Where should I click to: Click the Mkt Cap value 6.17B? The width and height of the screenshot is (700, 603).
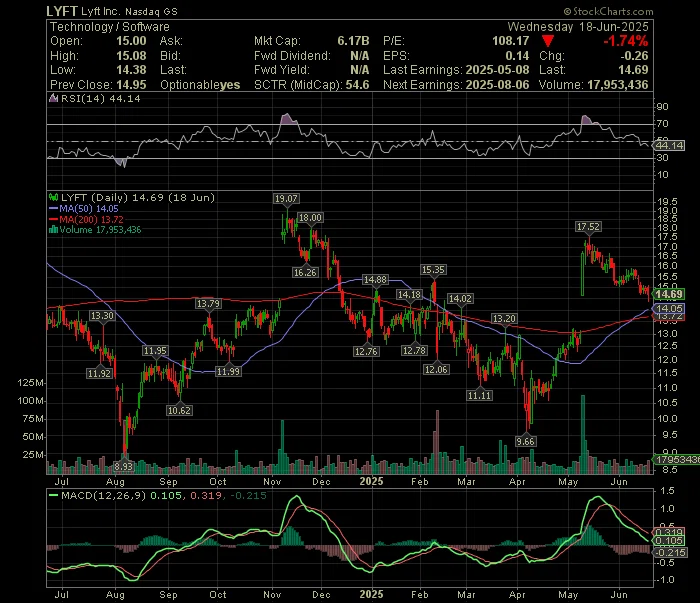click(x=353, y=41)
